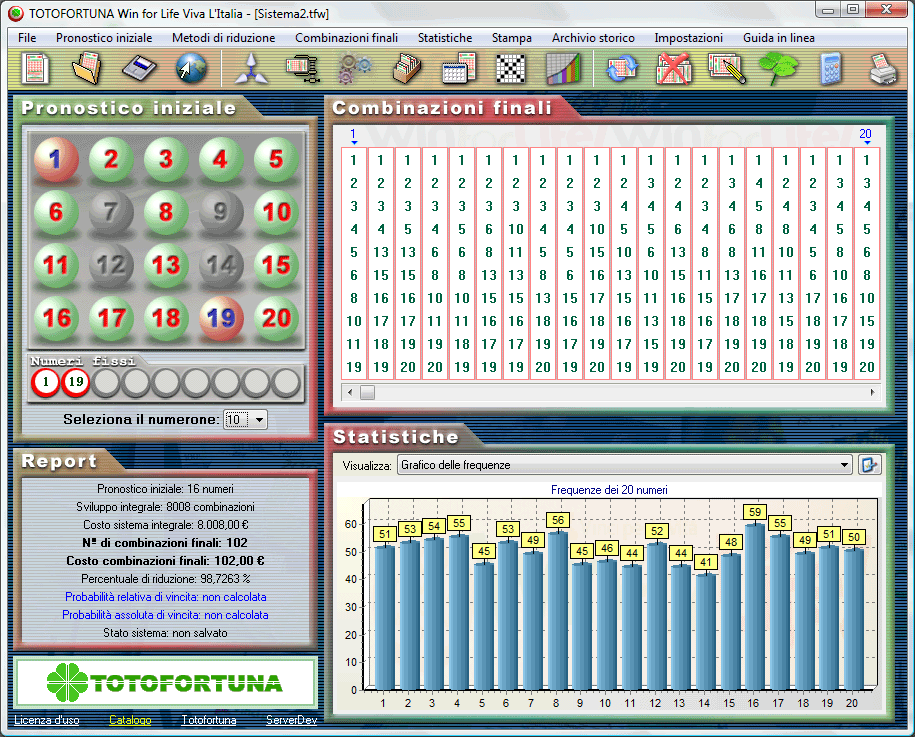Click the calculator toolbar icon
This screenshot has width=915, height=737.
click(x=830, y=69)
